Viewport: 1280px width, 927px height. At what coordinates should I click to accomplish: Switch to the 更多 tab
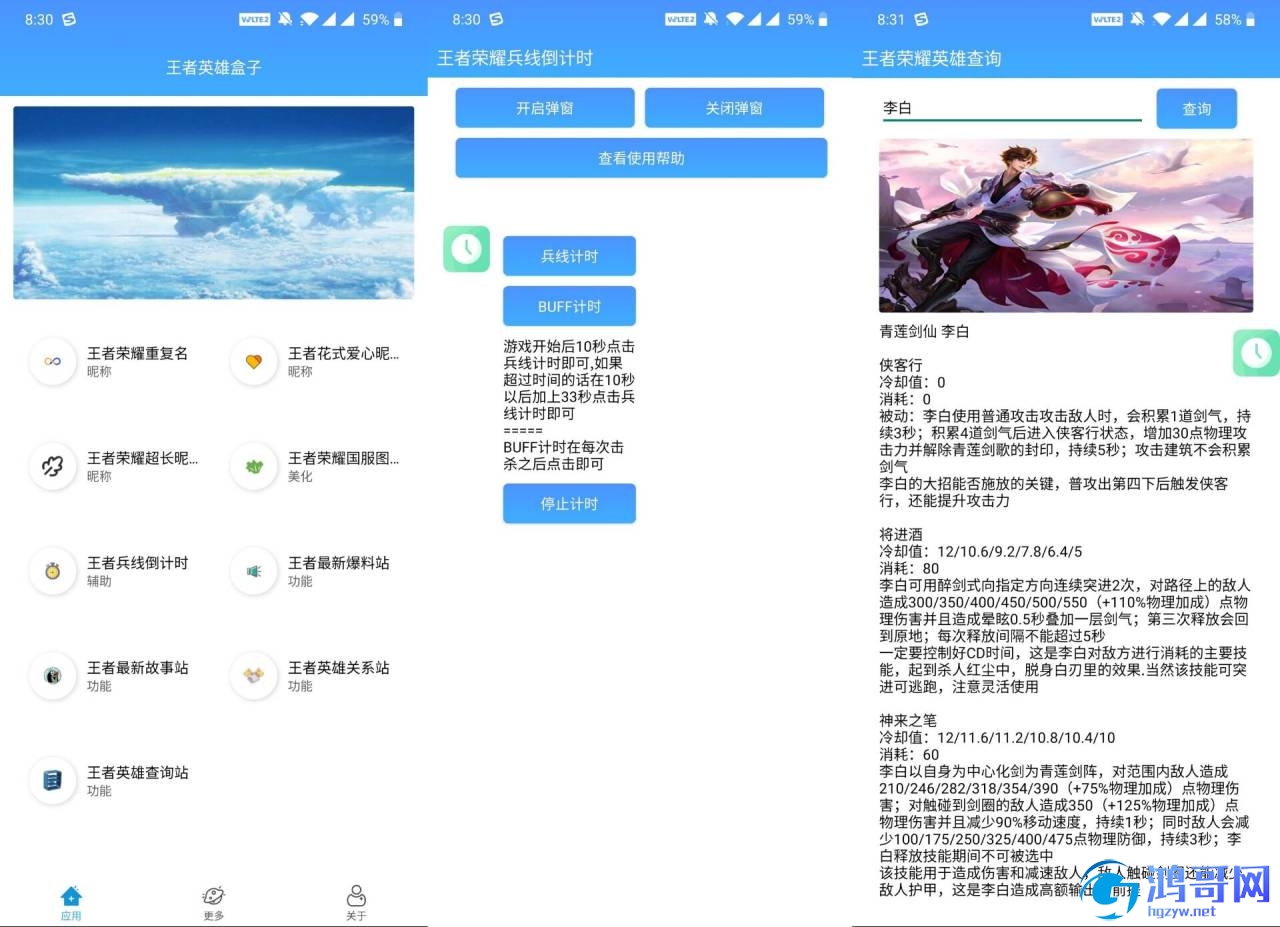point(213,903)
